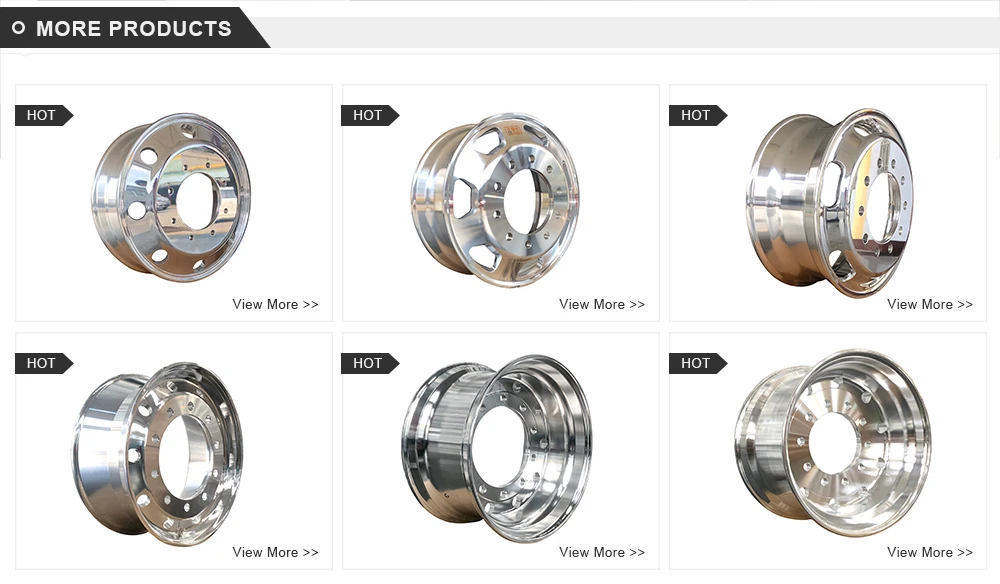The width and height of the screenshot is (1000, 584).
Task: Click the HOT badge on the top-middle wheel
Action: (371, 115)
